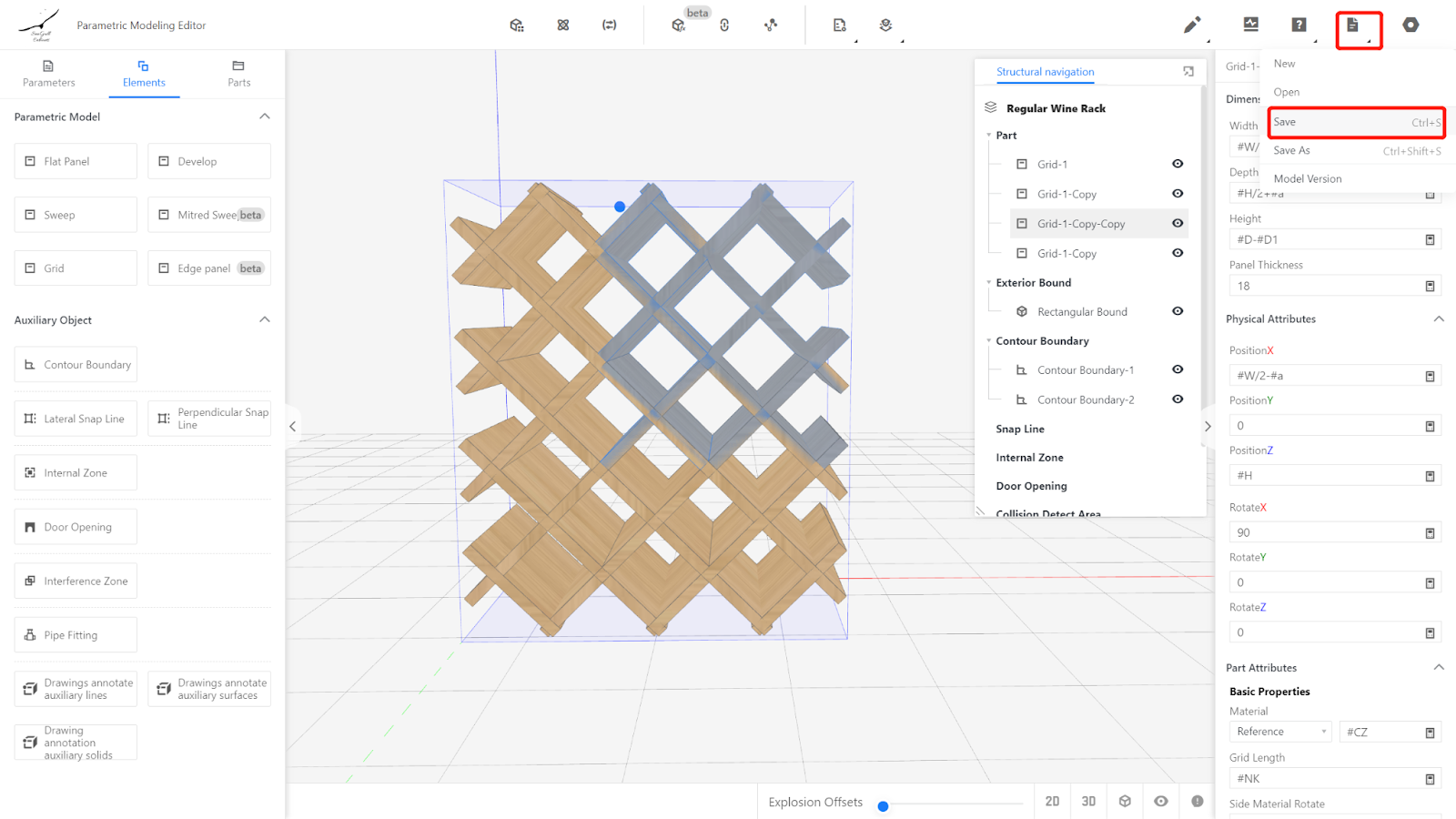Collapse the Auxiliary Object section
This screenshot has height=819, width=1456.
265,319
